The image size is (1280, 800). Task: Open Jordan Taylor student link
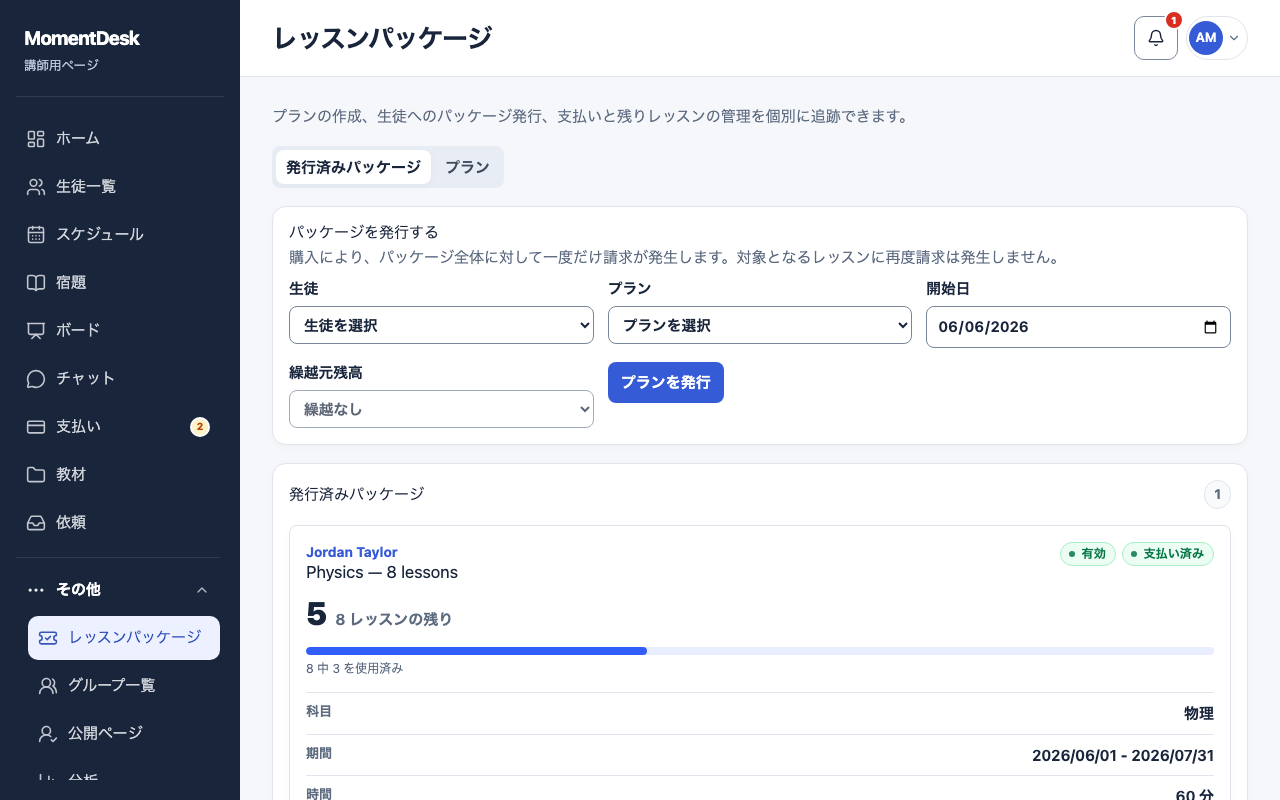coord(352,552)
